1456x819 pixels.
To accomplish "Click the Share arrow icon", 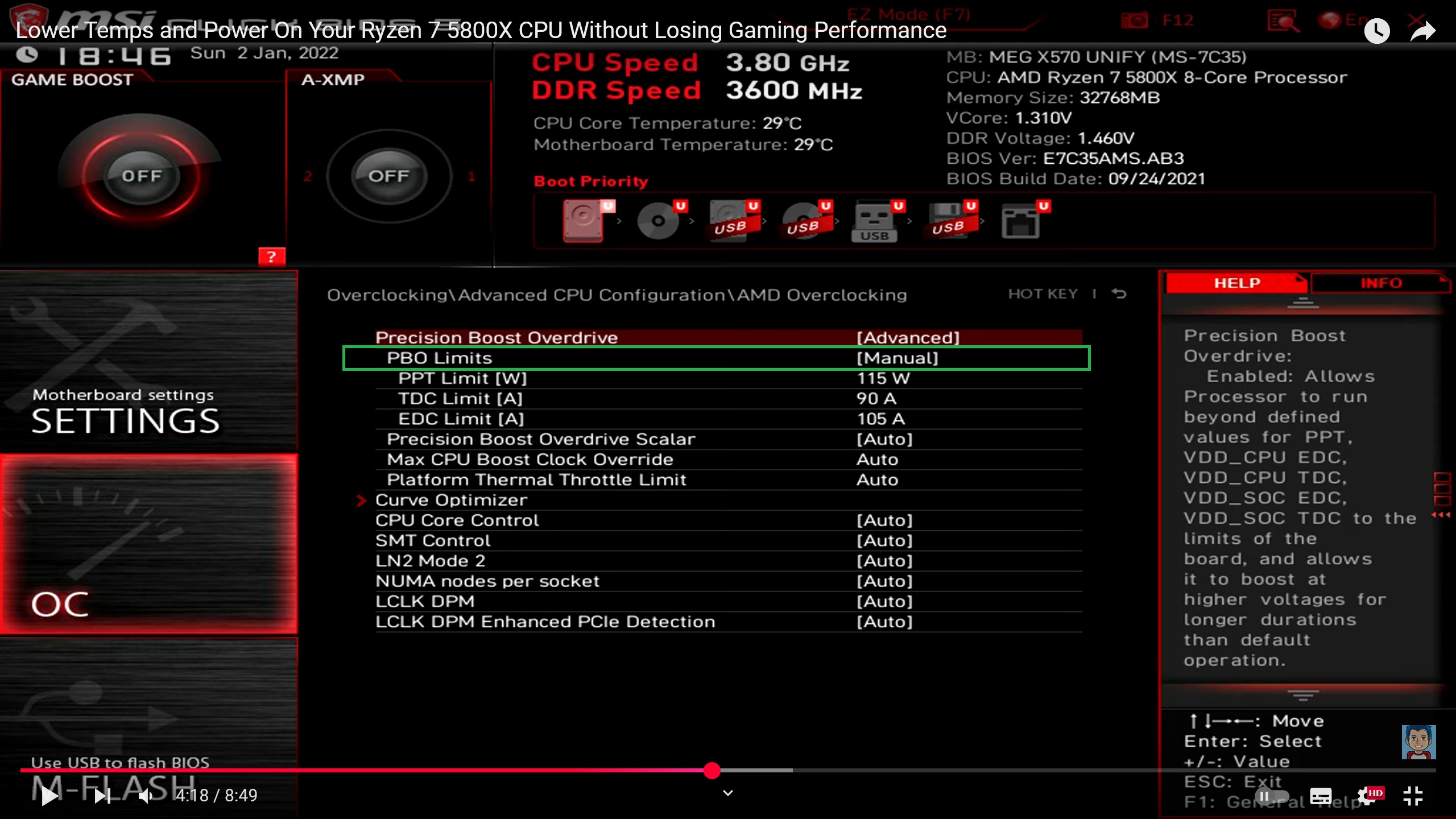I will coord(1423,31).
